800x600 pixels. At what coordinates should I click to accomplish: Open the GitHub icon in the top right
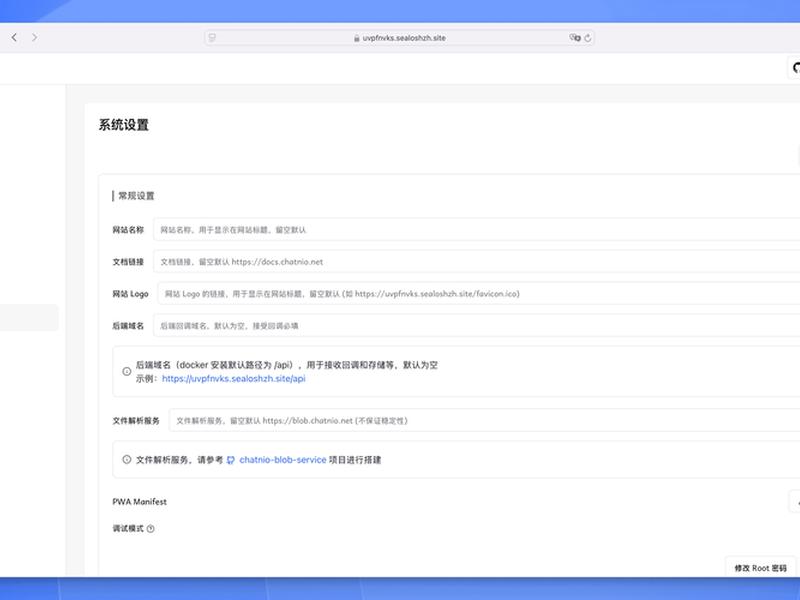[x=795, y=68]
